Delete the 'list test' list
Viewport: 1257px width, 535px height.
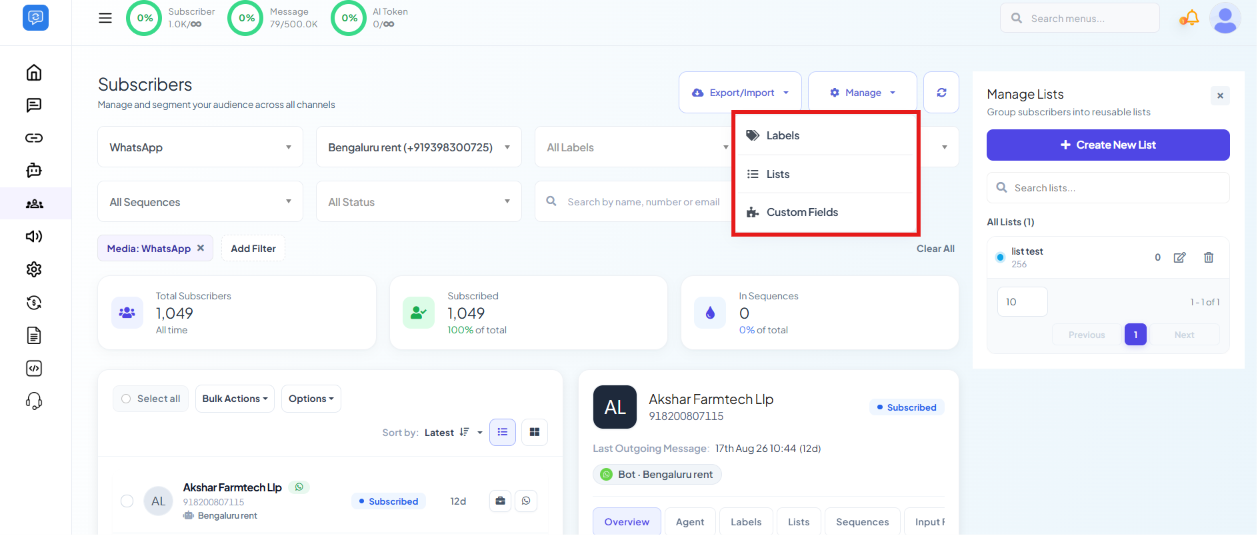tap(1209, 257)
